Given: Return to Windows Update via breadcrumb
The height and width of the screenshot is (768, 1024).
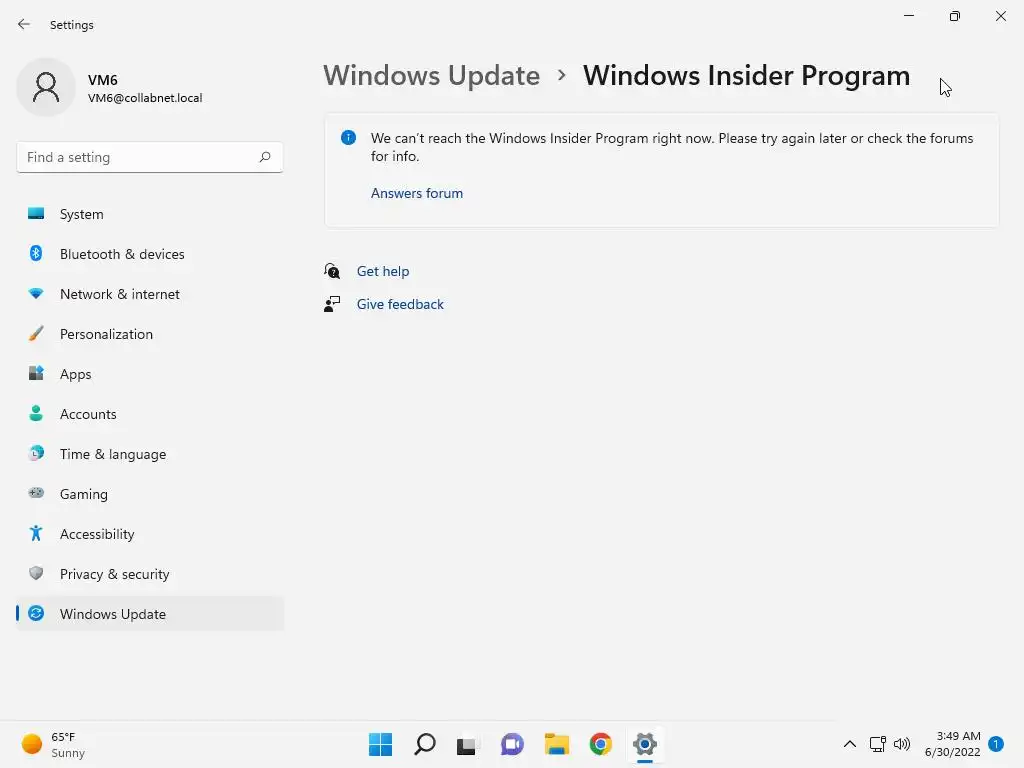Looking at the screenshot, I should [431, 75].
